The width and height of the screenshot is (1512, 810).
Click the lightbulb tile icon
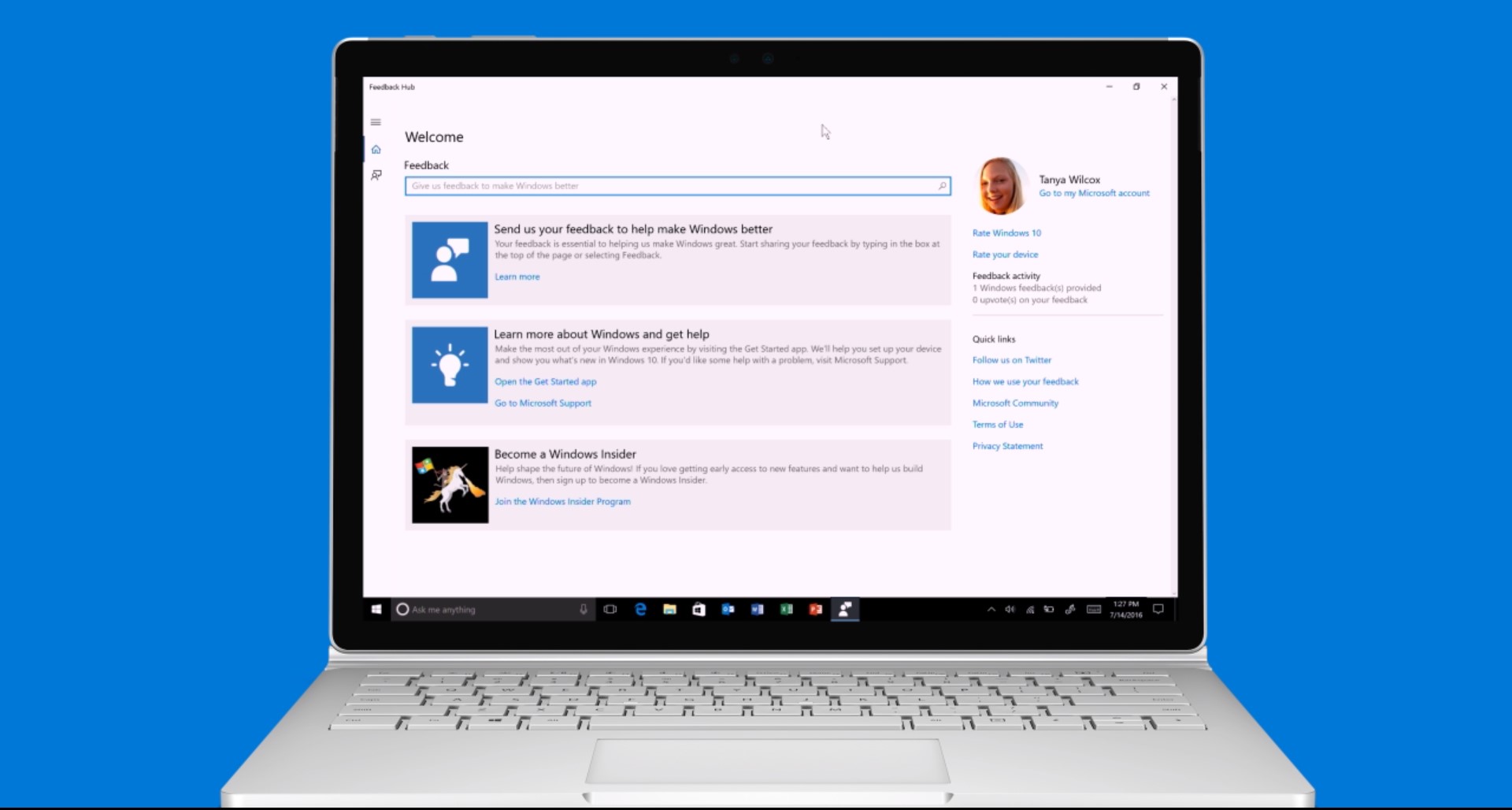(x=450, y=365)
